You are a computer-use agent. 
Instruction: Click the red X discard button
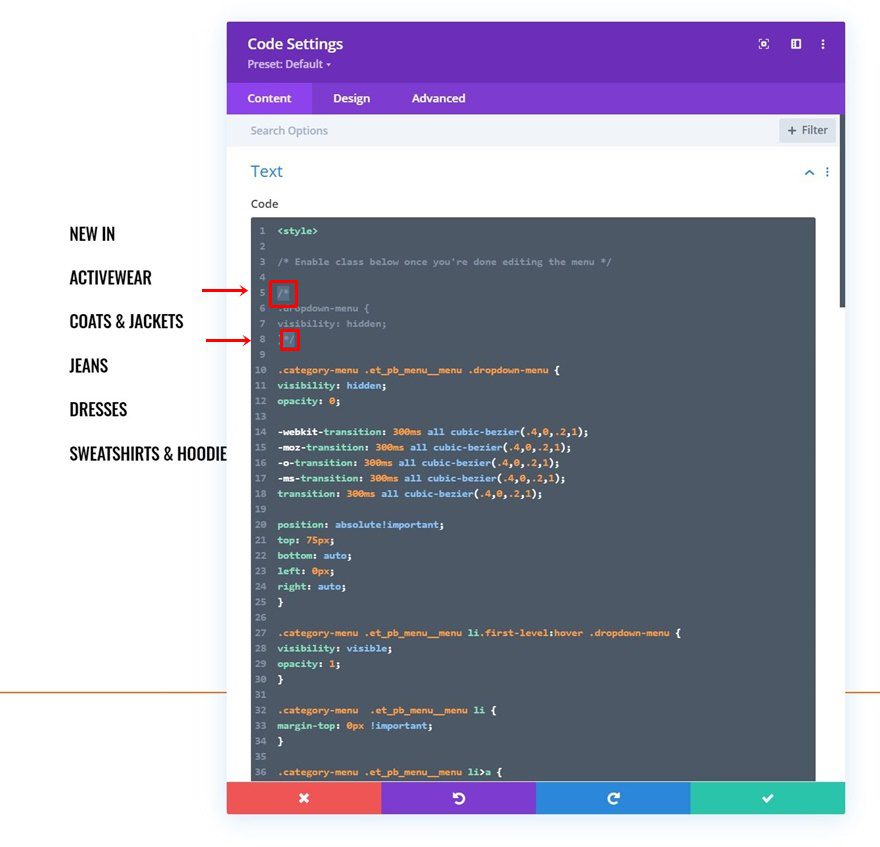click(x=304, y=797)
